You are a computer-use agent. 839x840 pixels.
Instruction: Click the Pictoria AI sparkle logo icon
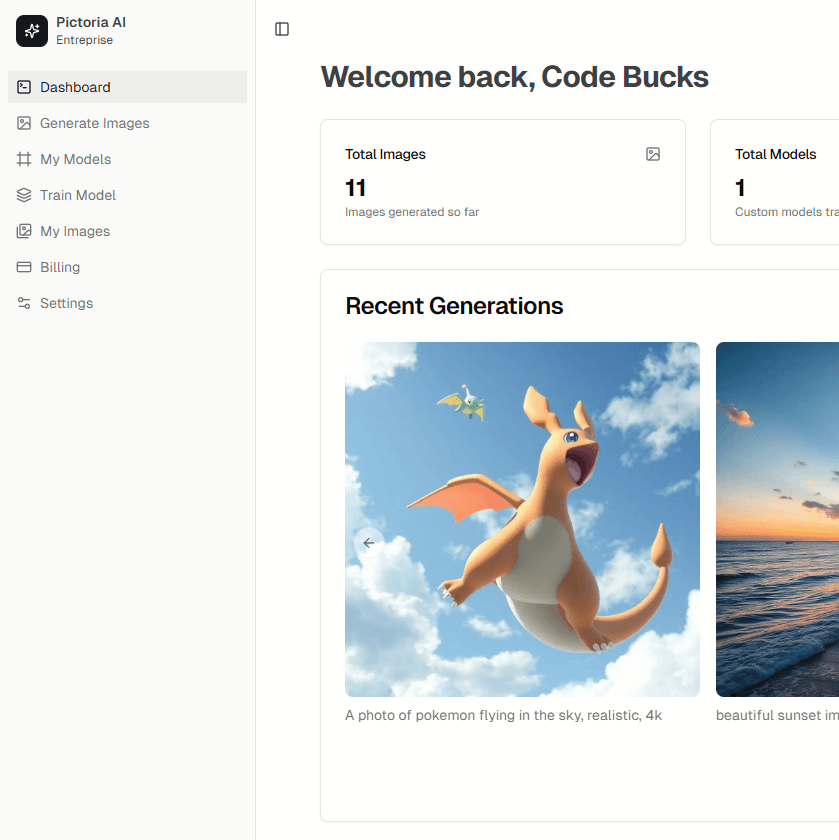pyautogui.click(x=32, y=31)
